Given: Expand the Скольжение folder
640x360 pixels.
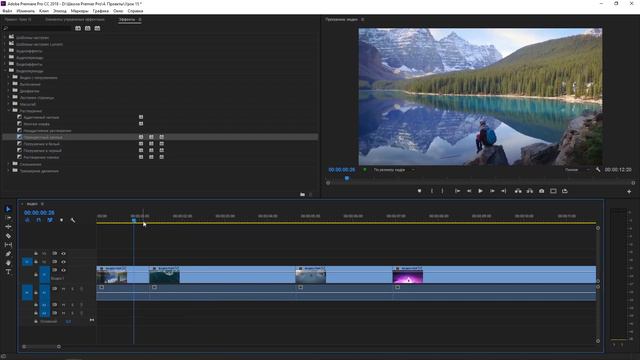Looking at the screenshot, I should 9,164.
